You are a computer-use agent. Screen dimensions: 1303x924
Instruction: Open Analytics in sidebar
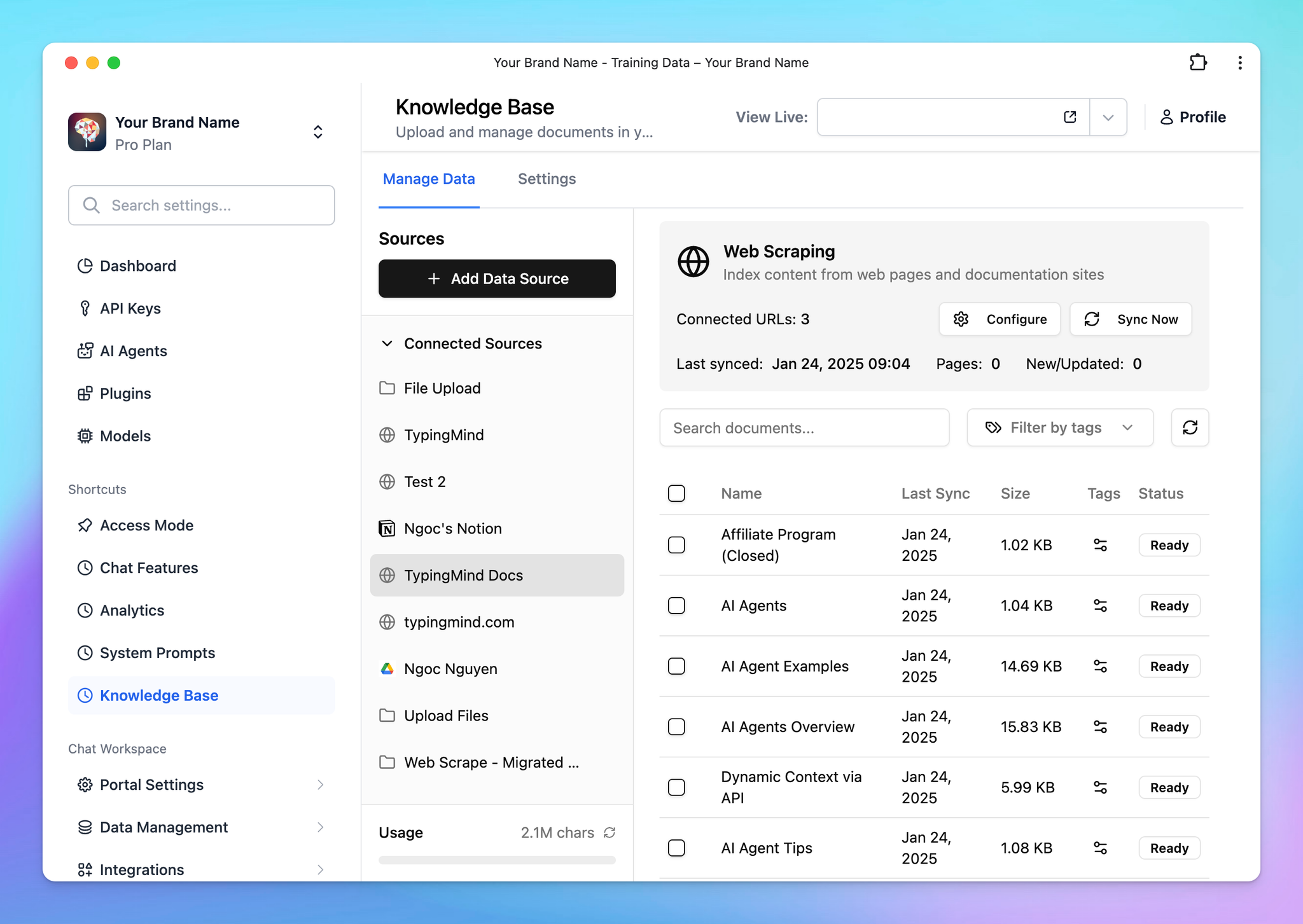click(201, 610)
